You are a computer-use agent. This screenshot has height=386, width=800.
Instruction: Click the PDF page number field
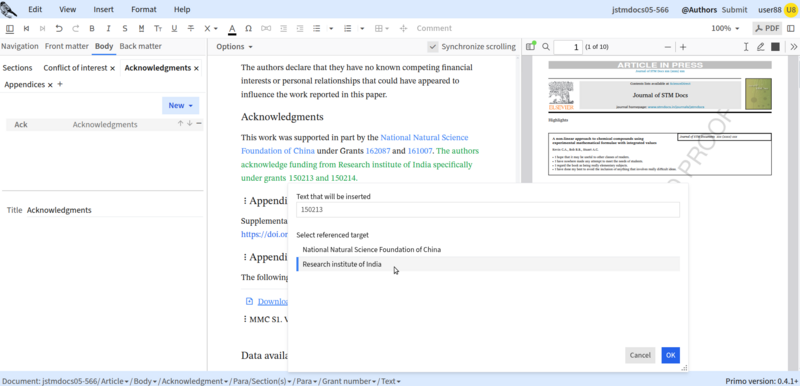568,47
